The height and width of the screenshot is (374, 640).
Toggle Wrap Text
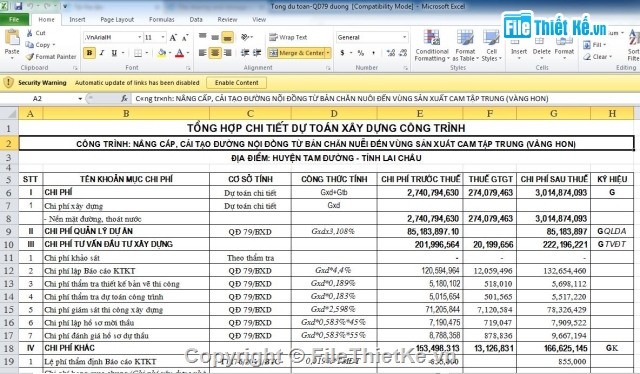[x=288, y=37]
